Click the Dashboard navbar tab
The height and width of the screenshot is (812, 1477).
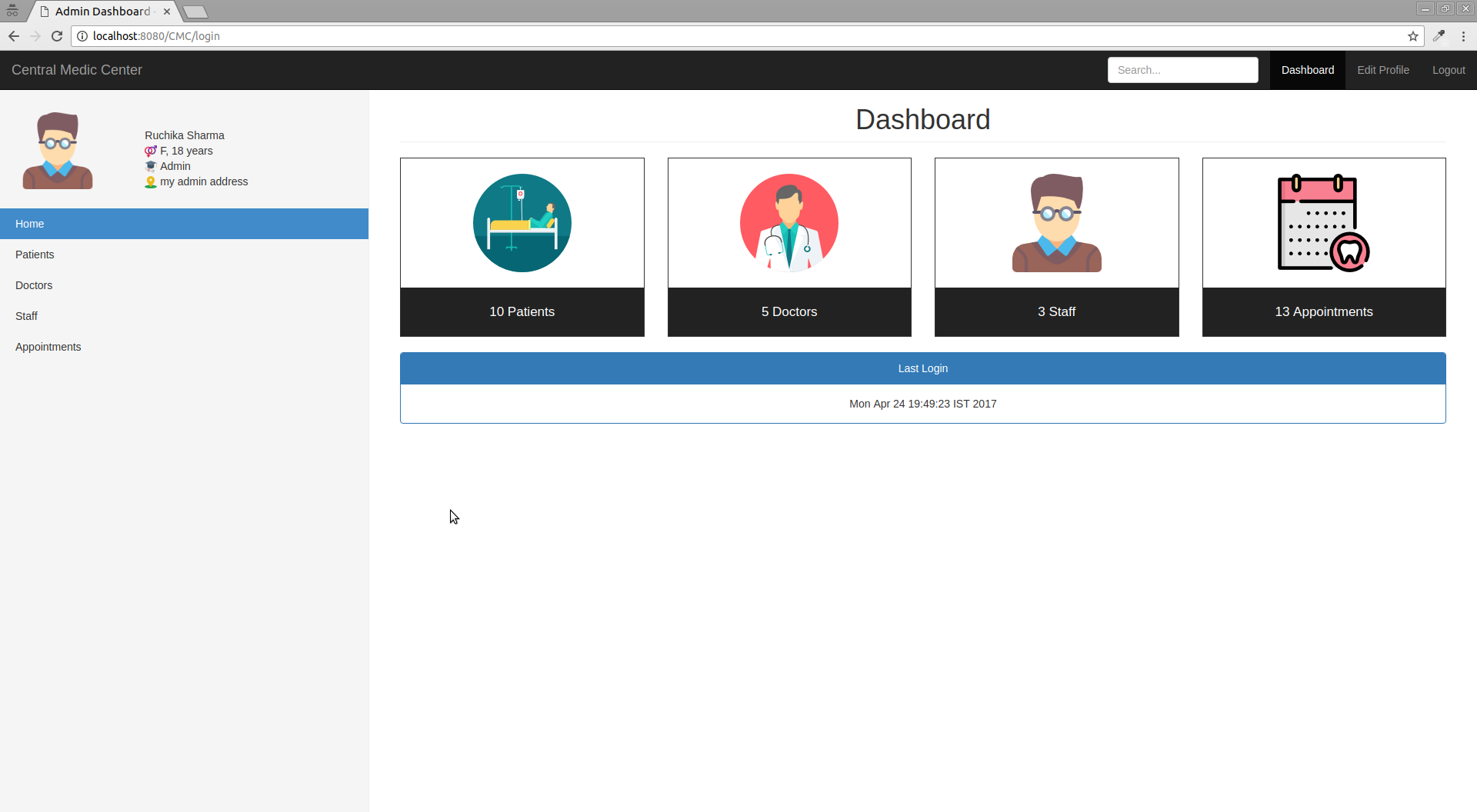tap(1307, 70)
